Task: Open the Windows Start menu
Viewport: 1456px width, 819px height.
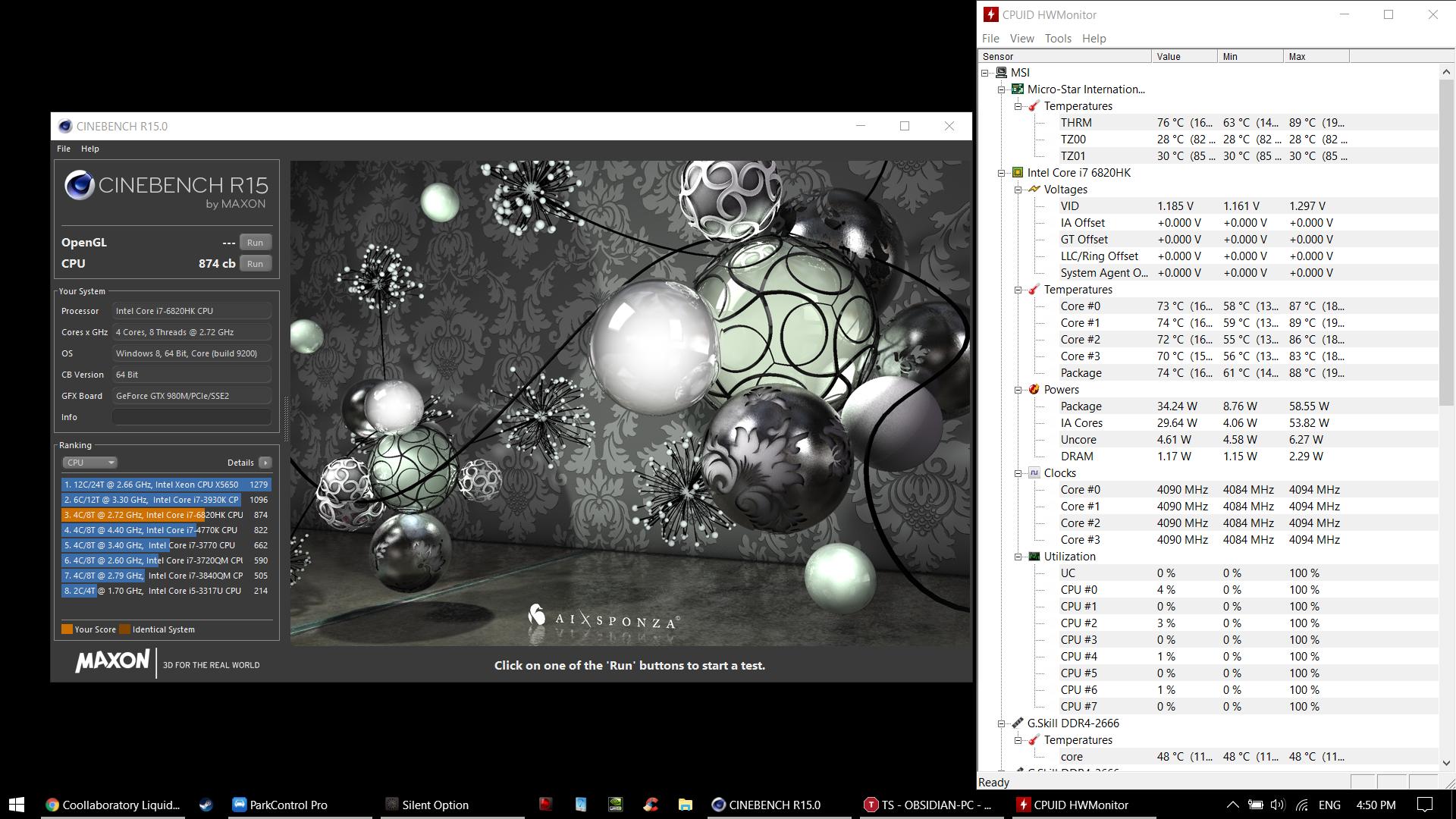Action: pos(17,805)
